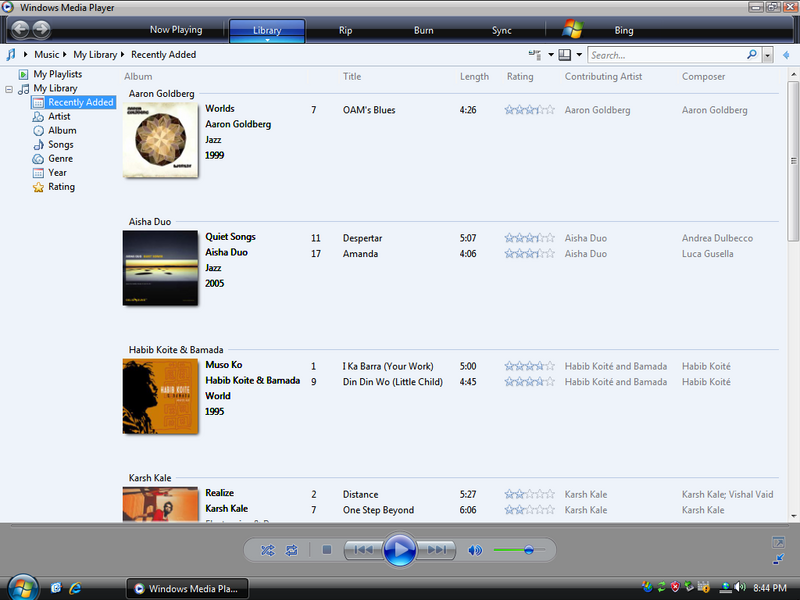
Task: Turn repeat on
Action: (291, 550)
